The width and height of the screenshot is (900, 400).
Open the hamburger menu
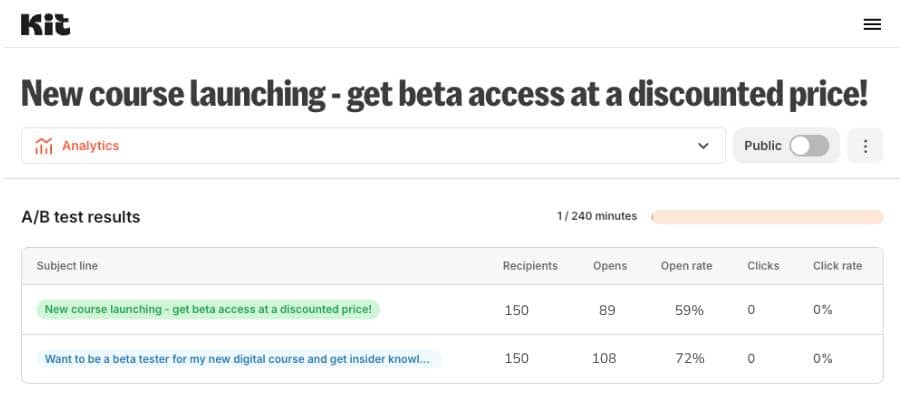(x=872, y=25)
